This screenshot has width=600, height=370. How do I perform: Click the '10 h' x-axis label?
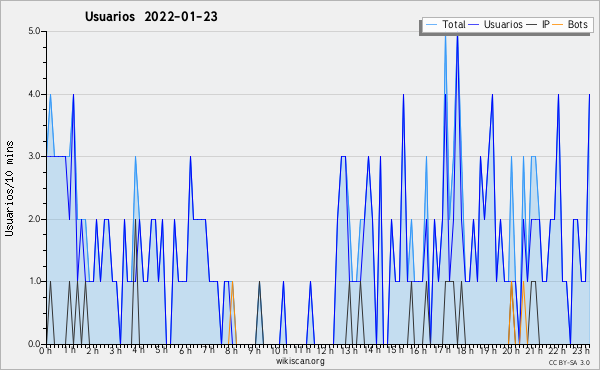point(279,350)
